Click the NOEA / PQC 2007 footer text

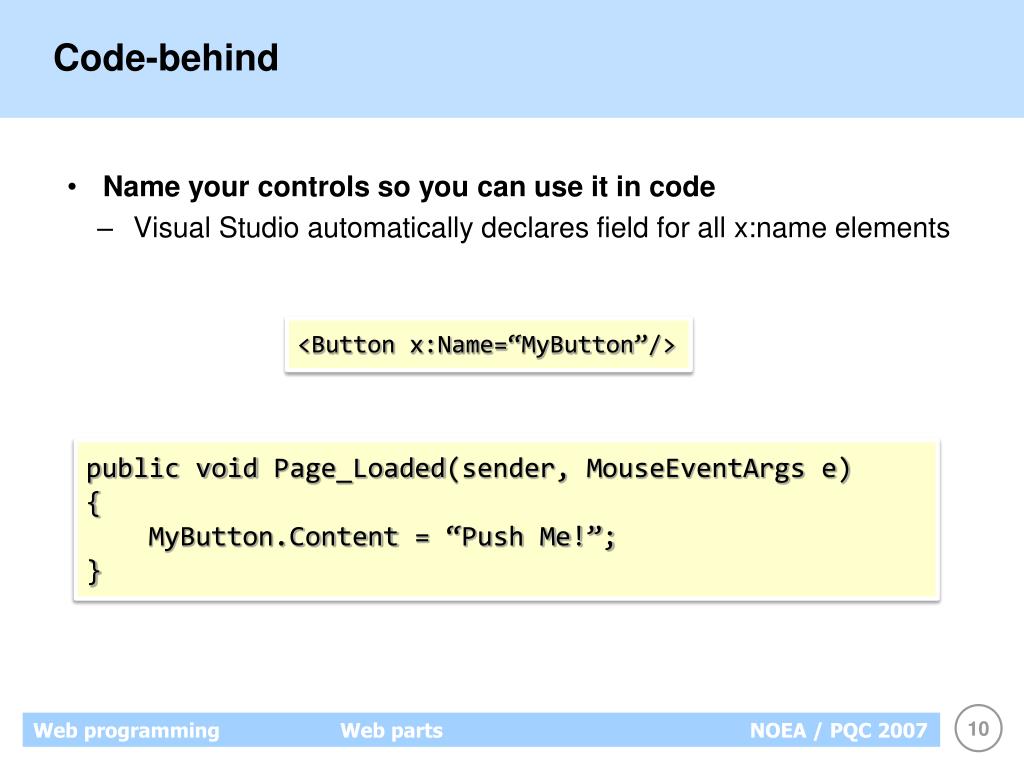click(838, 730)
